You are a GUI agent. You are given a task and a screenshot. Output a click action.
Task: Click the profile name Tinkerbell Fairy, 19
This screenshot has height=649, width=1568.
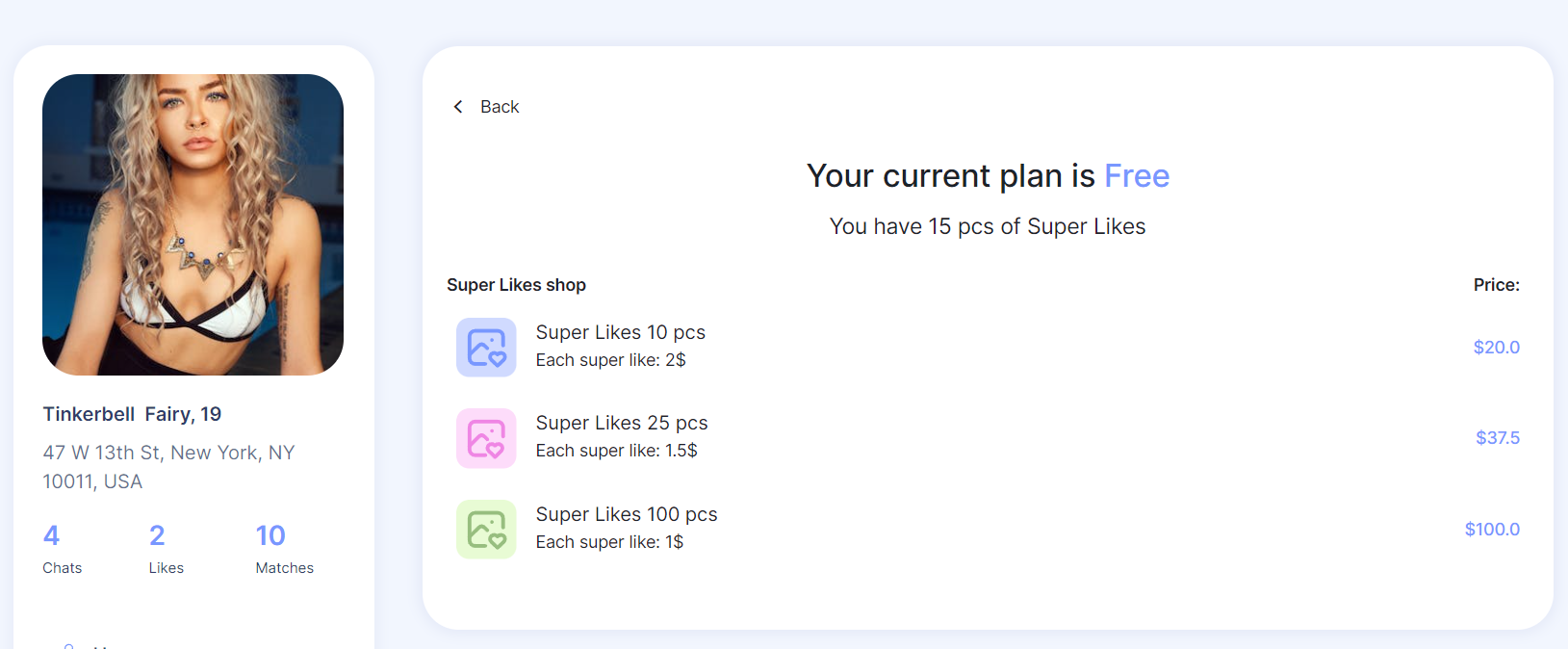coord(132,414)
